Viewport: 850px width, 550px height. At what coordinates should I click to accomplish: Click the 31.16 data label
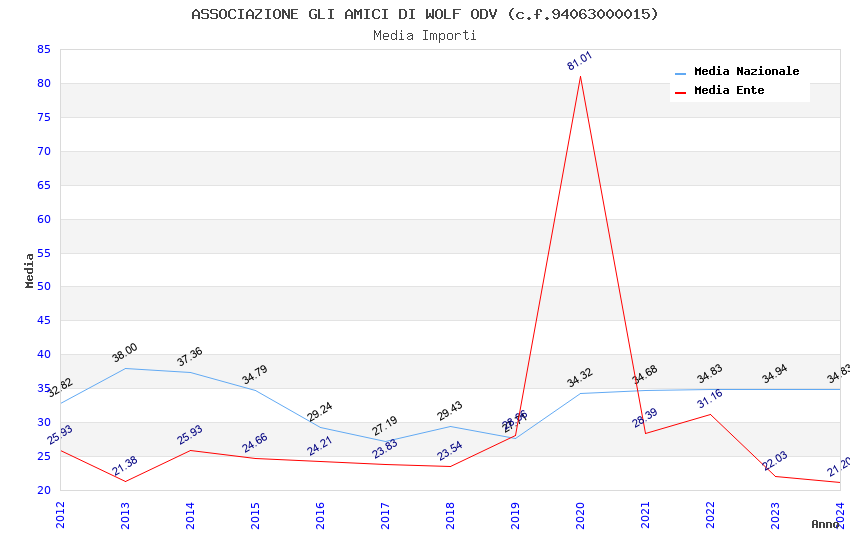point(710,399)
